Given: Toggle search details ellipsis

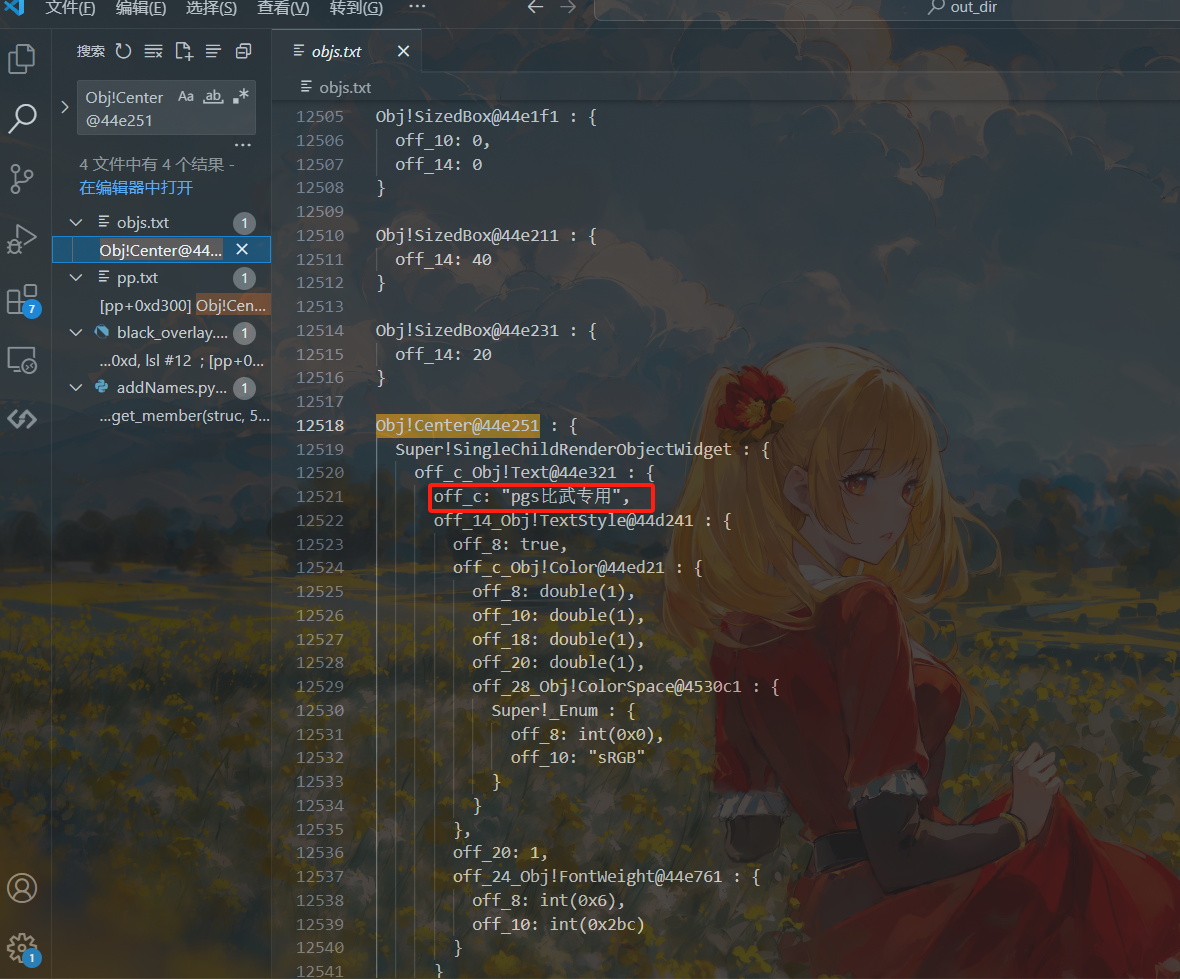Looking at the screenshot, I should pyautogui.click(x=242, y=144).
